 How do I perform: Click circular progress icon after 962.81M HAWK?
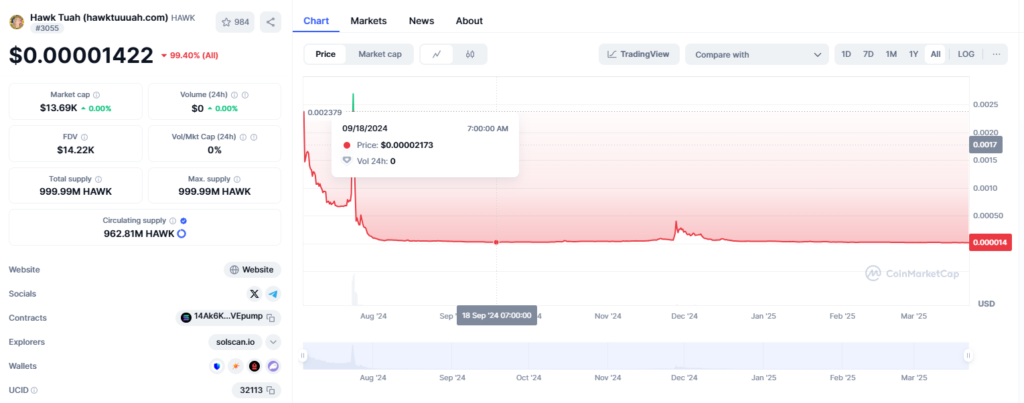tap(182, 233)
